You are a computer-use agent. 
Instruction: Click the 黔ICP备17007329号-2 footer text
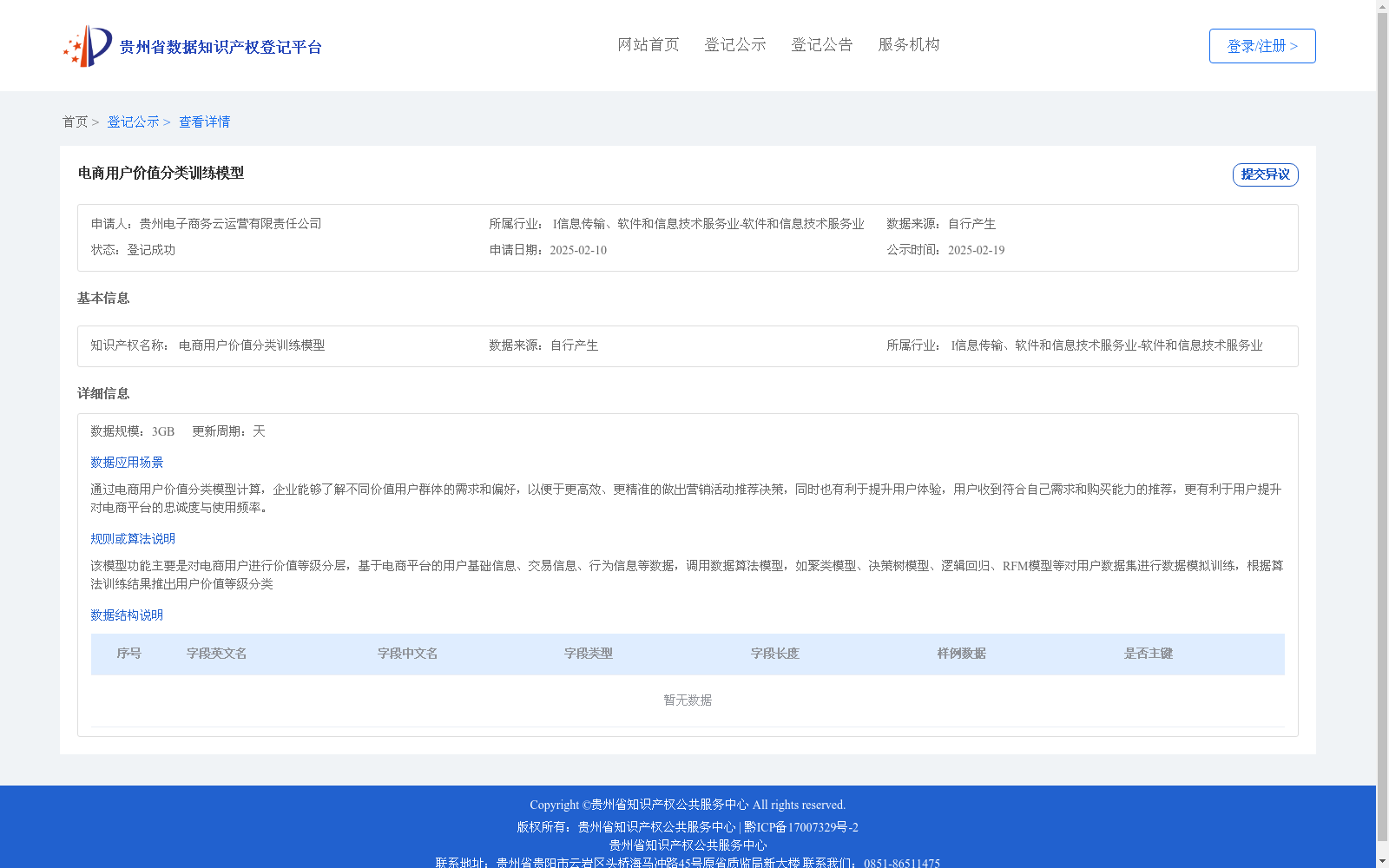click(801, 827)
